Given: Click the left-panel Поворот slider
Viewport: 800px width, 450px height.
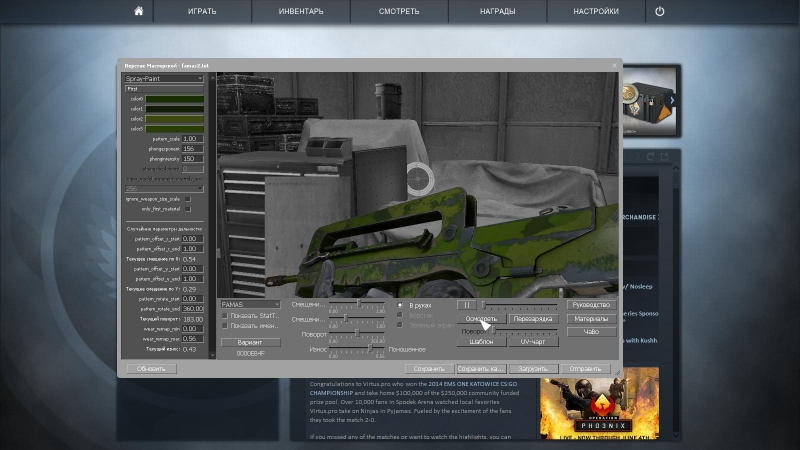Looking at the screenshot, I should 357,334.
